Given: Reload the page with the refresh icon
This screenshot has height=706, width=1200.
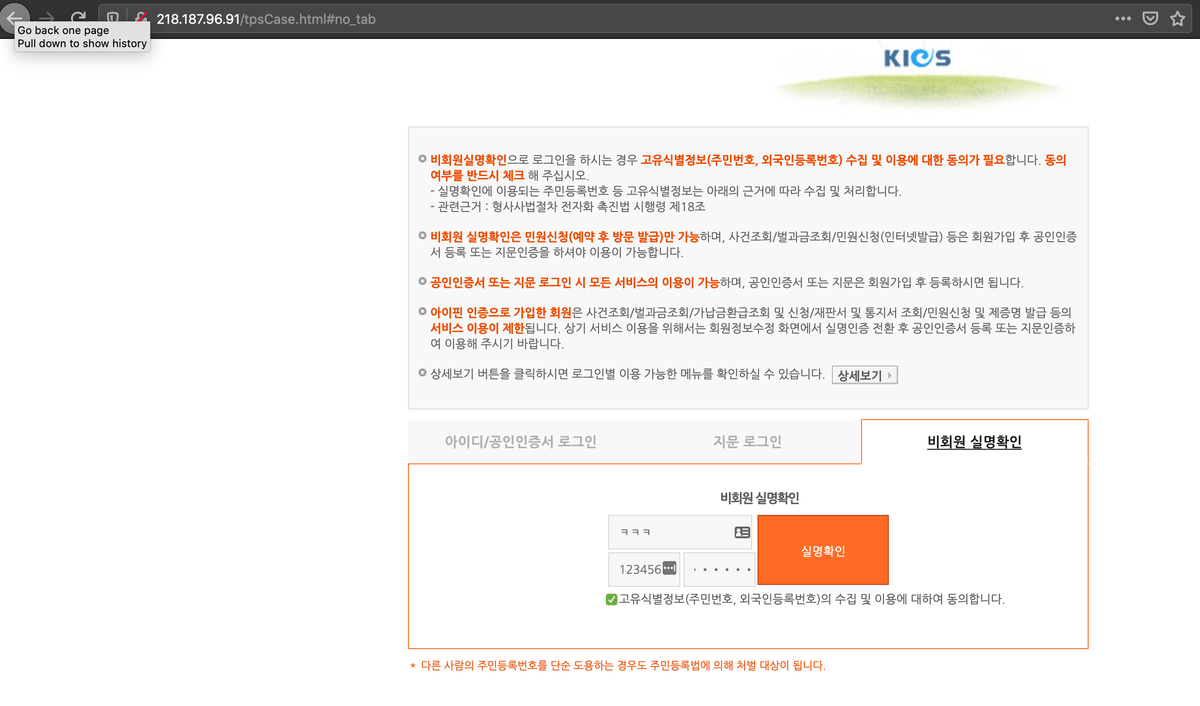Looking at the screenshot, I should point(78,19).
